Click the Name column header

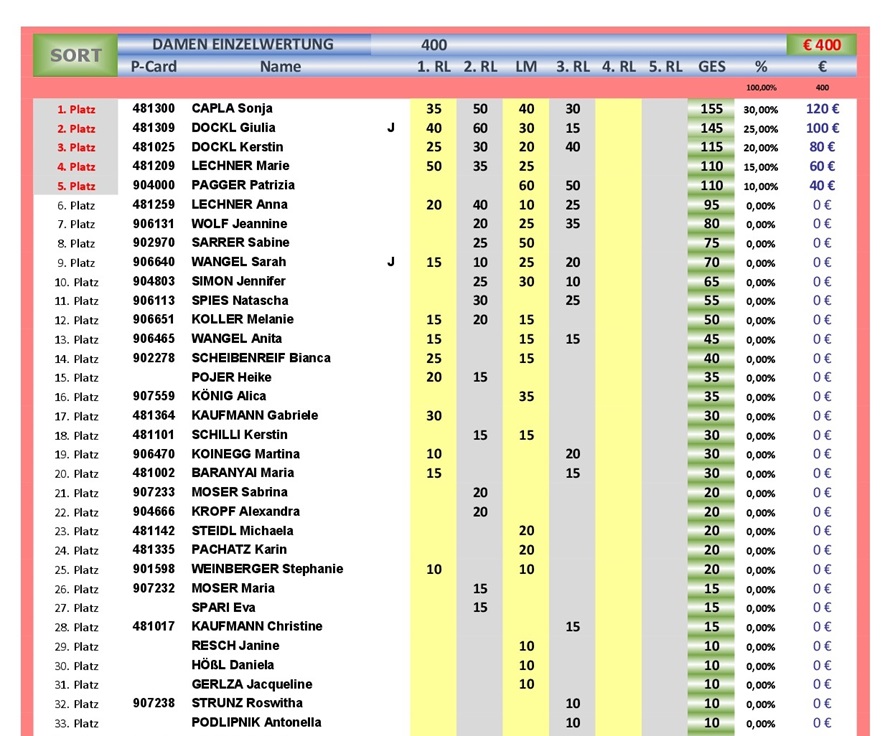click(280, 66)
